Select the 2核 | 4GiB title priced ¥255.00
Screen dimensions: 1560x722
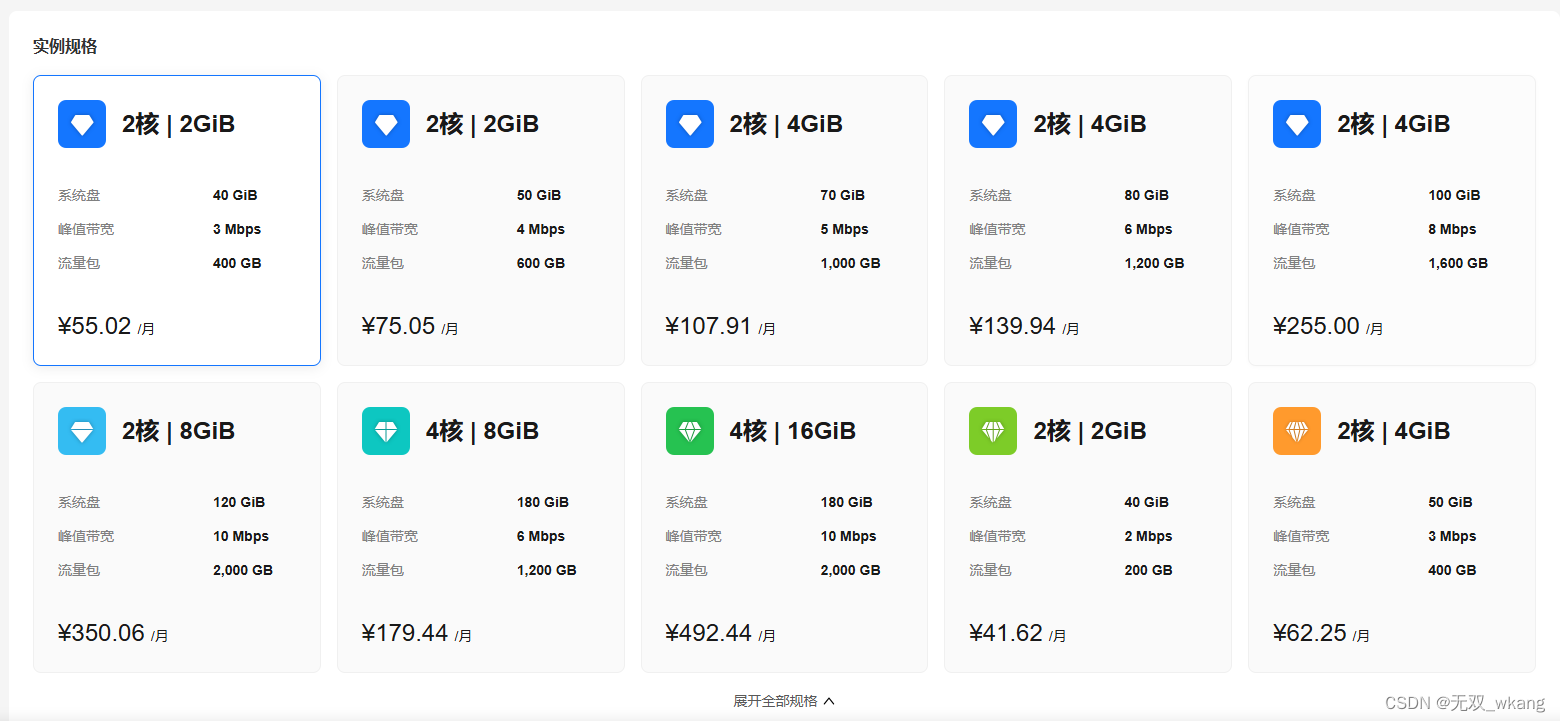point(1394,124)
